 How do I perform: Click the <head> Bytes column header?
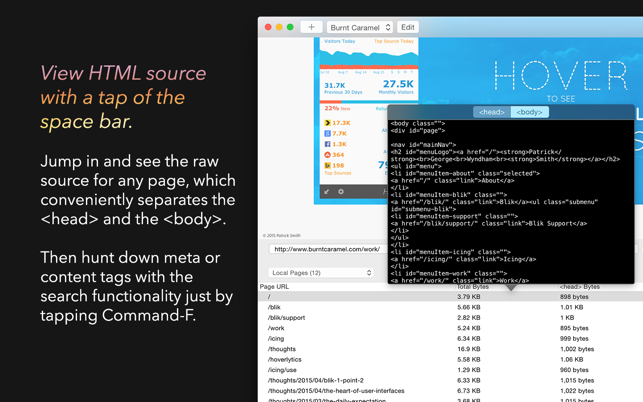click(579, 287)
